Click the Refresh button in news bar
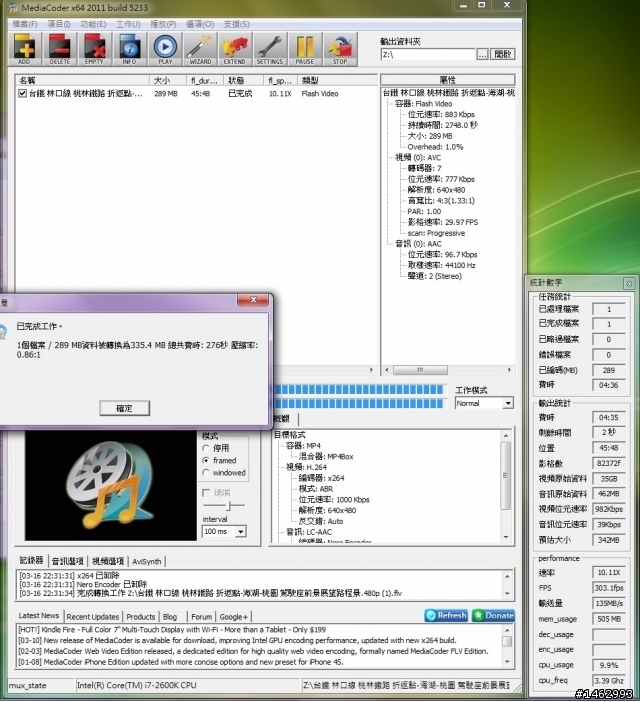The width and height of the screenshot is (640, 702). pos(446,616)
